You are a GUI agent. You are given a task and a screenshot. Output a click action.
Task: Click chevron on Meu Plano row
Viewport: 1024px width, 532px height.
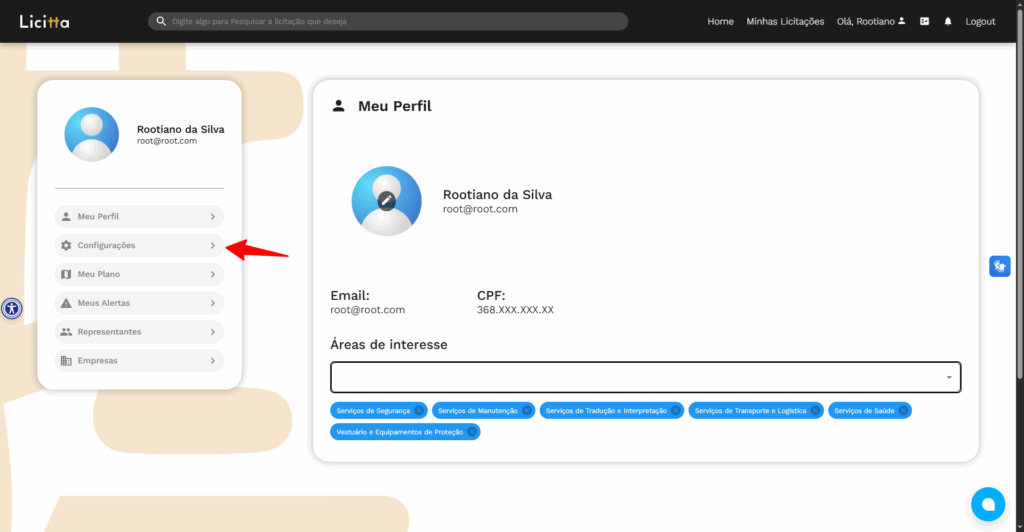click(213, 274)
